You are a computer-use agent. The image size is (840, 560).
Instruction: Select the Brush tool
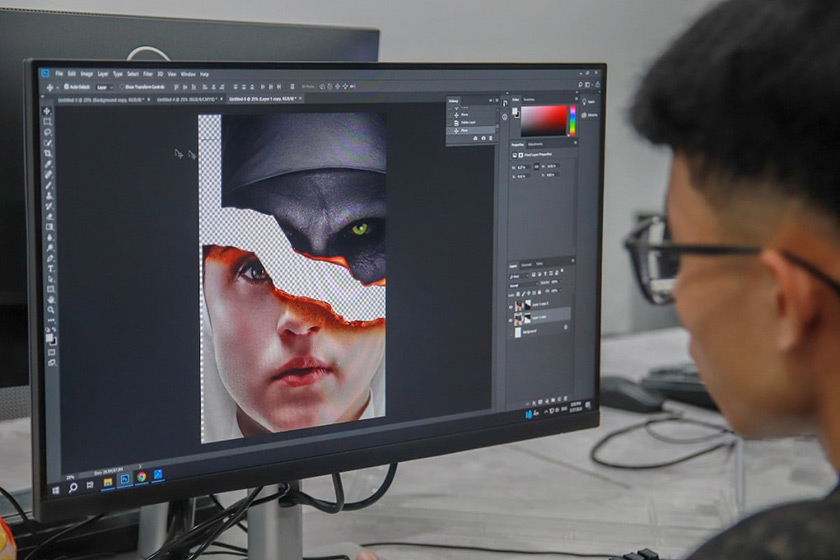coord(49,185)
